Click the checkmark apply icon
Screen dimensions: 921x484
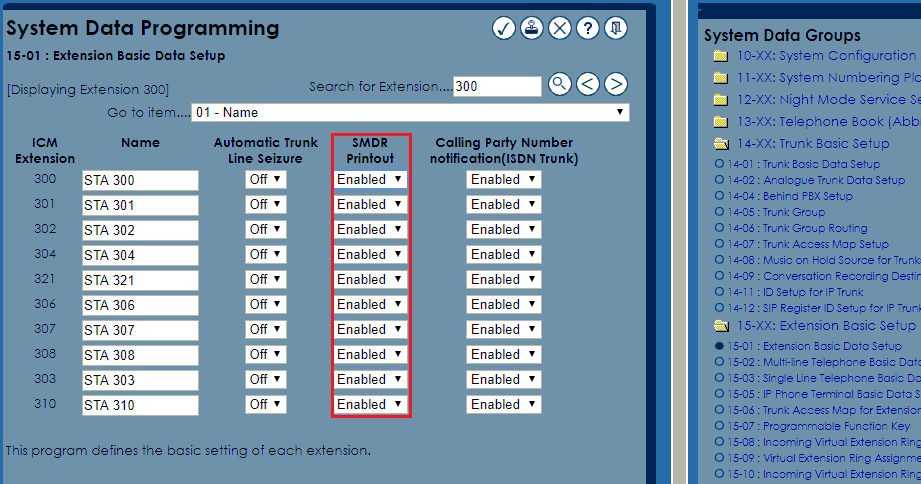pos(504,28)
